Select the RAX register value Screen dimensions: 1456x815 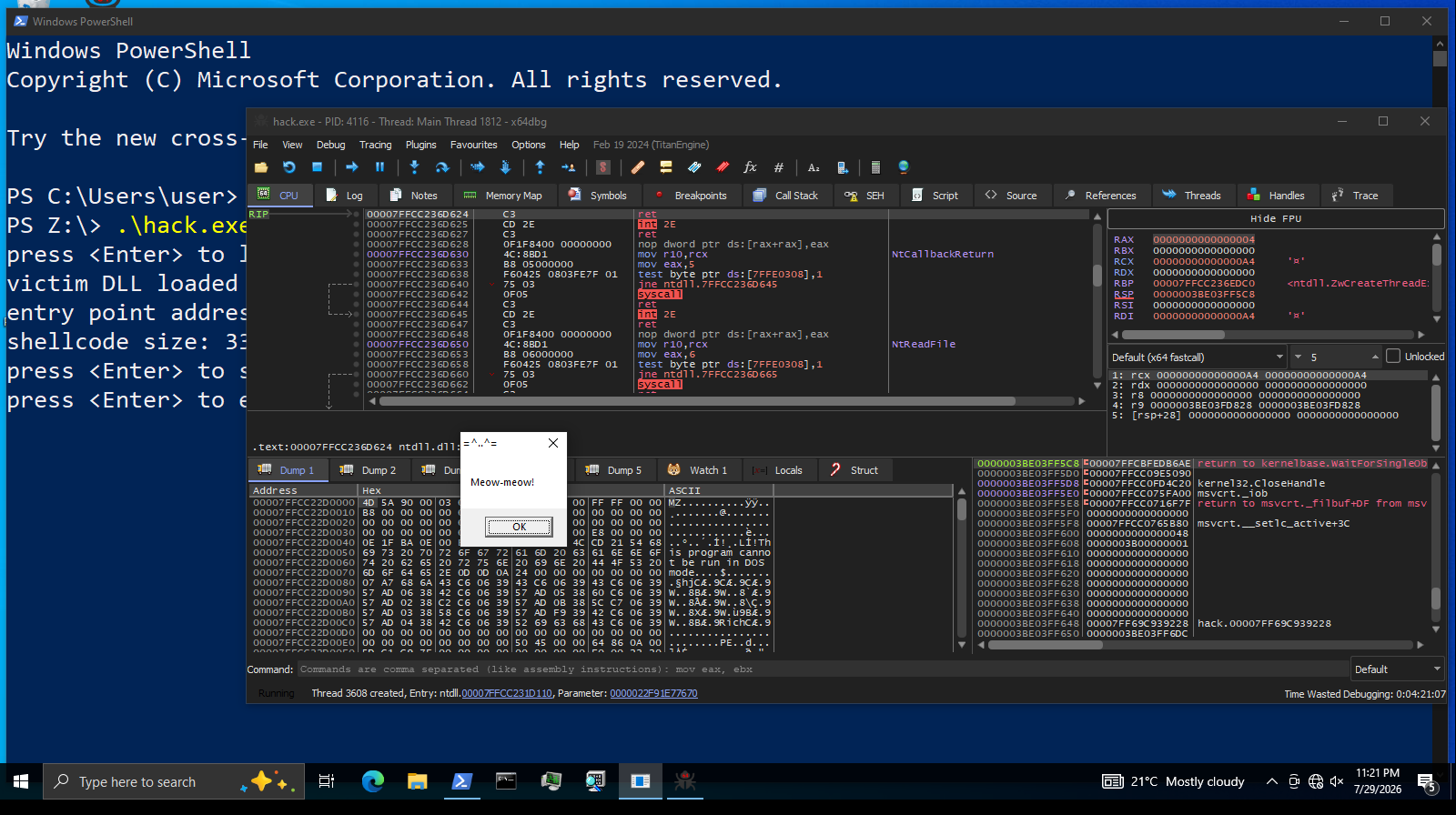pyautogui.click(x=1203, y=240)
